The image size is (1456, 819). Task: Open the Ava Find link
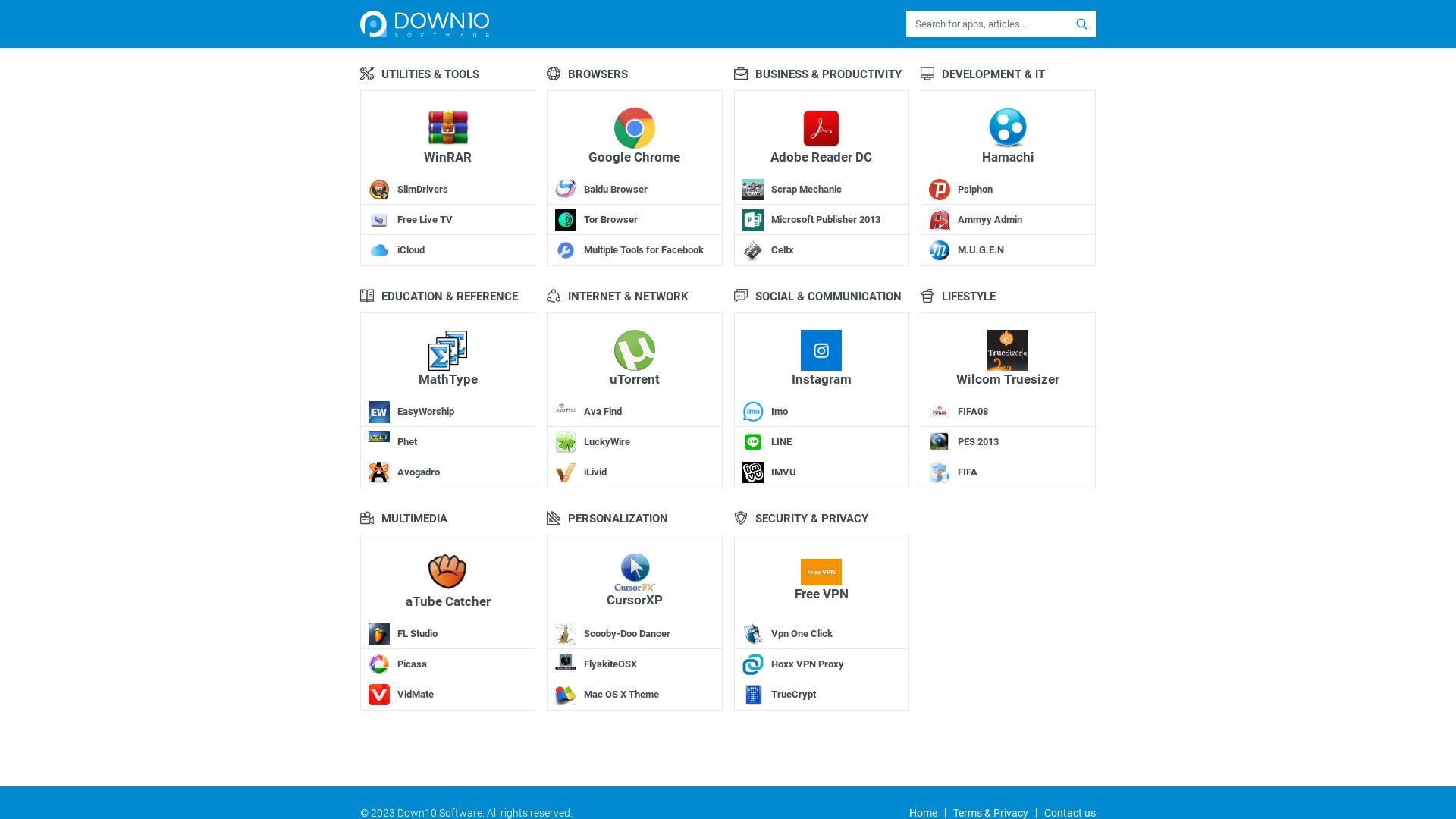(603, 412)
